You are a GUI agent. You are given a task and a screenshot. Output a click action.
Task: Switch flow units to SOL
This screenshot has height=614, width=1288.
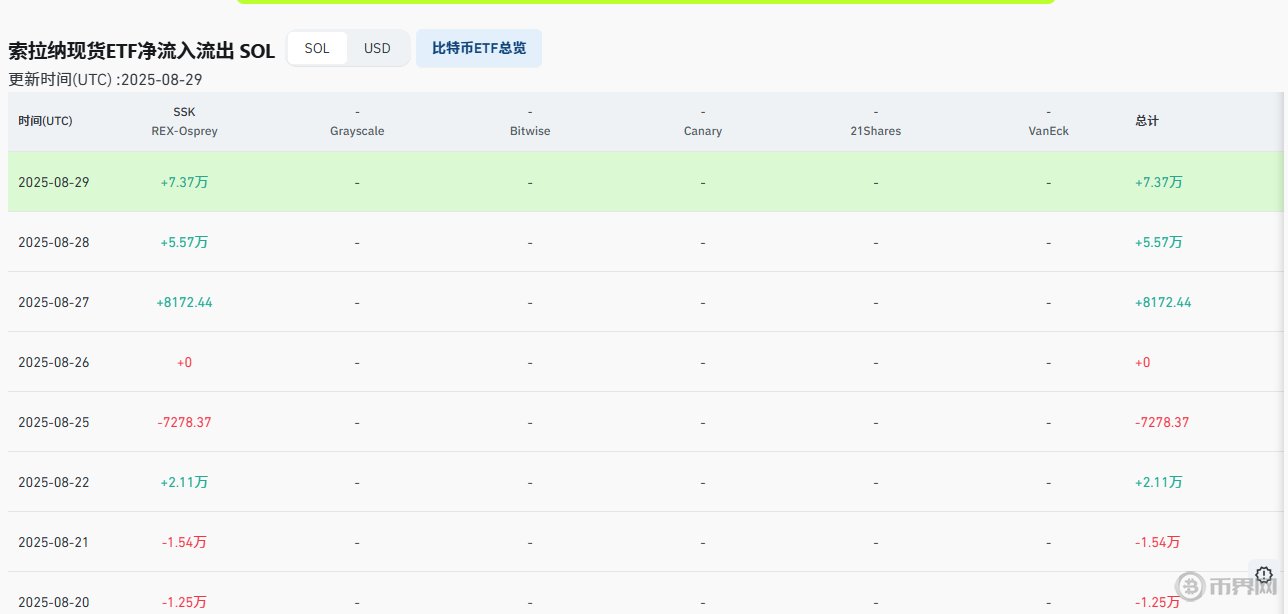point(317,48)
